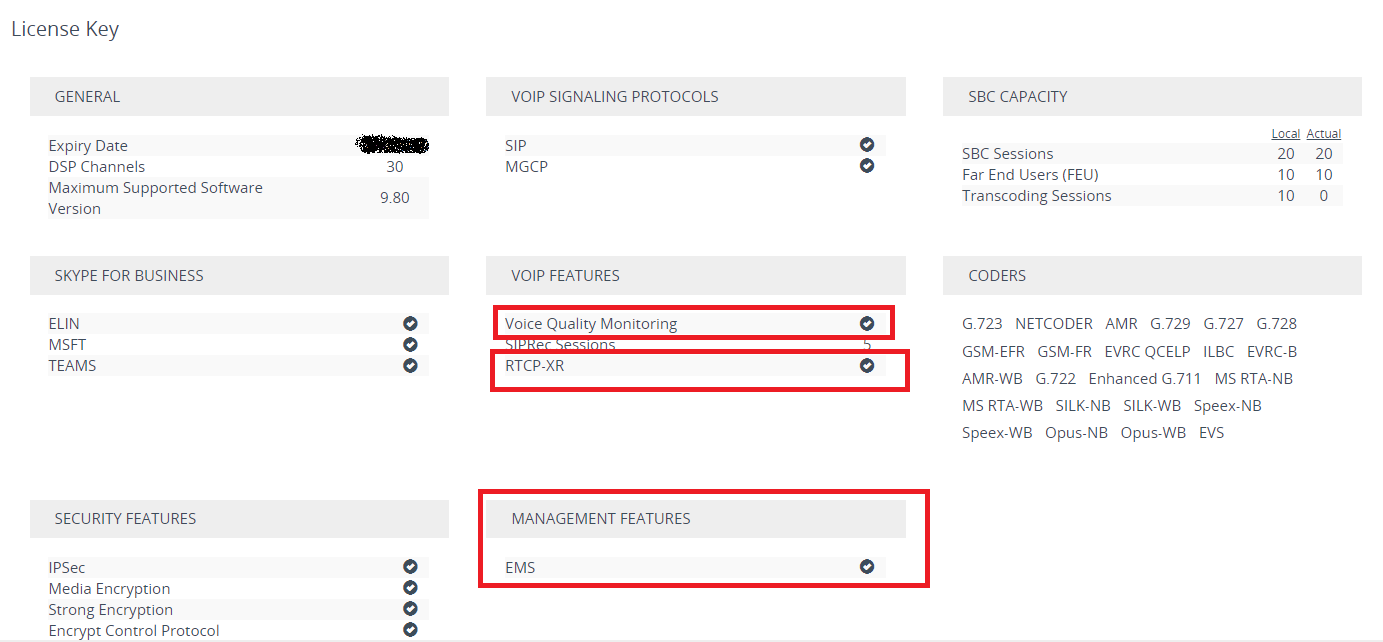Click the Actual column header link
The width and height of the screenshot is (1383, 642).
(1323, 133)
